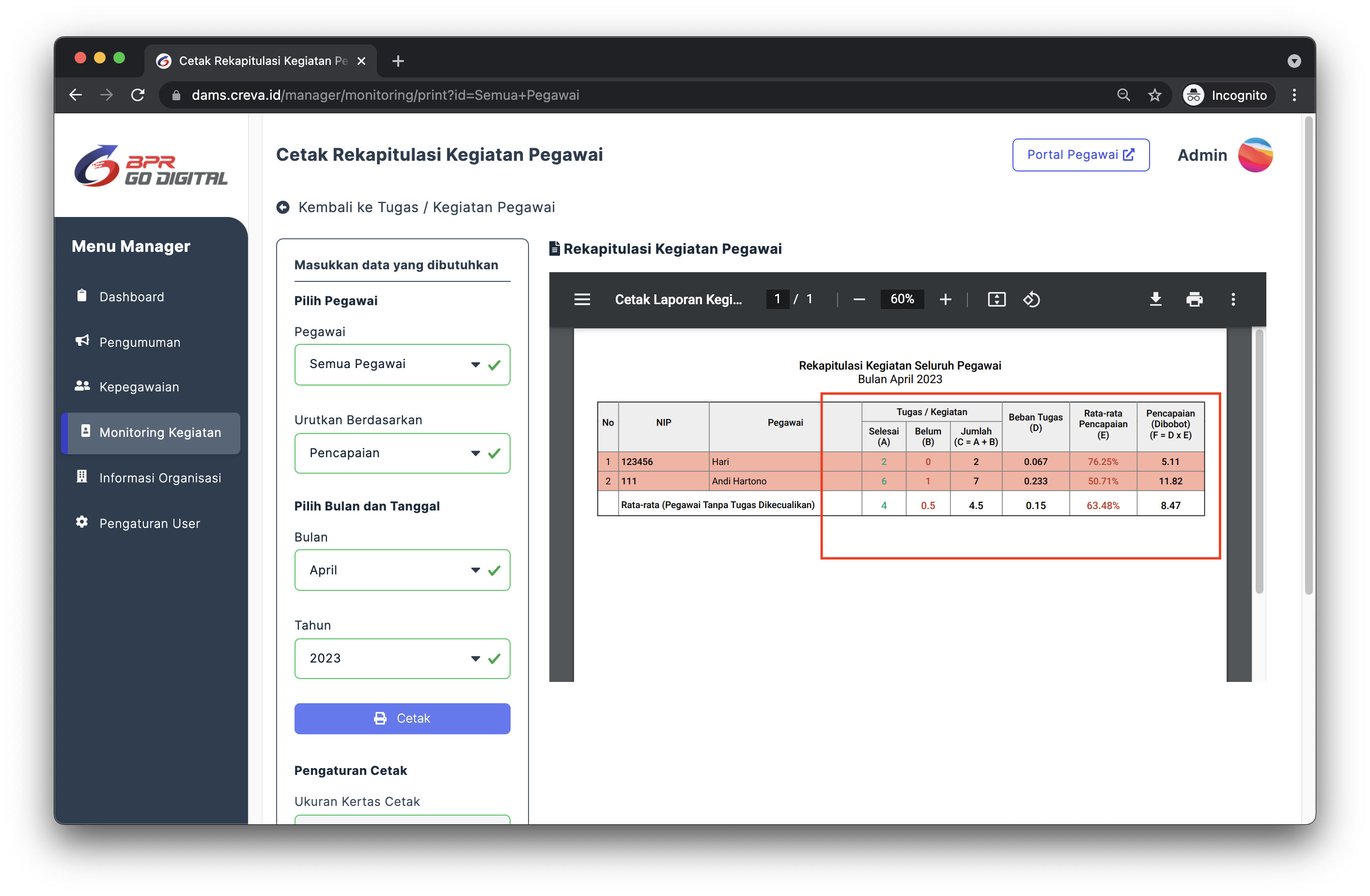Click the 76.25% pencapaian value
The height and width of the screenshot is (896, 1370).
point(1102,462)
